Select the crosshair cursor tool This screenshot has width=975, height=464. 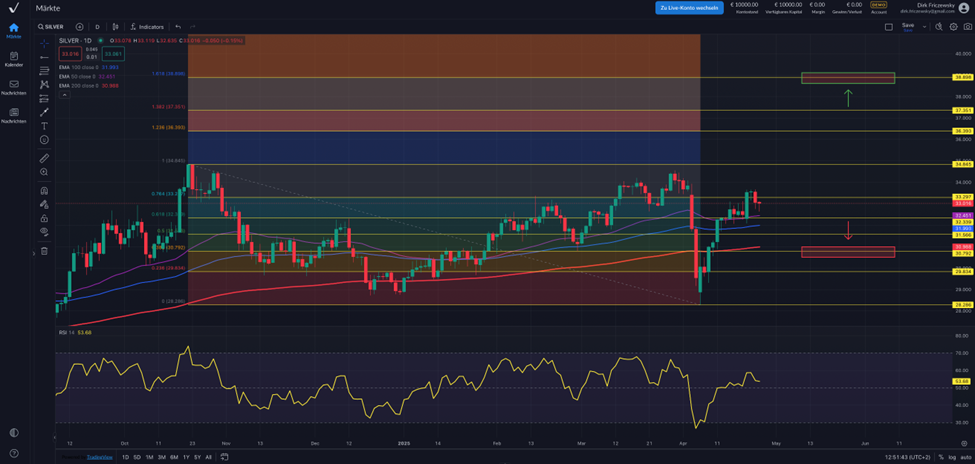[x=44, y=44]
